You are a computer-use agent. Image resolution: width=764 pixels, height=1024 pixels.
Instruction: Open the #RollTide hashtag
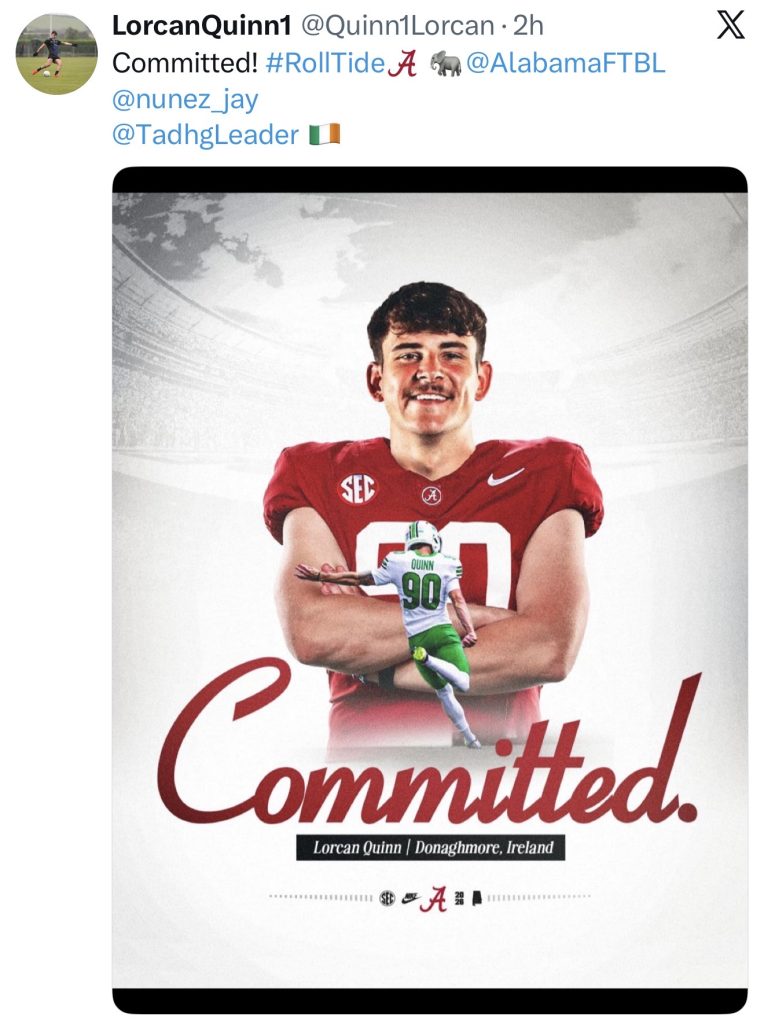tap(326, 64)
